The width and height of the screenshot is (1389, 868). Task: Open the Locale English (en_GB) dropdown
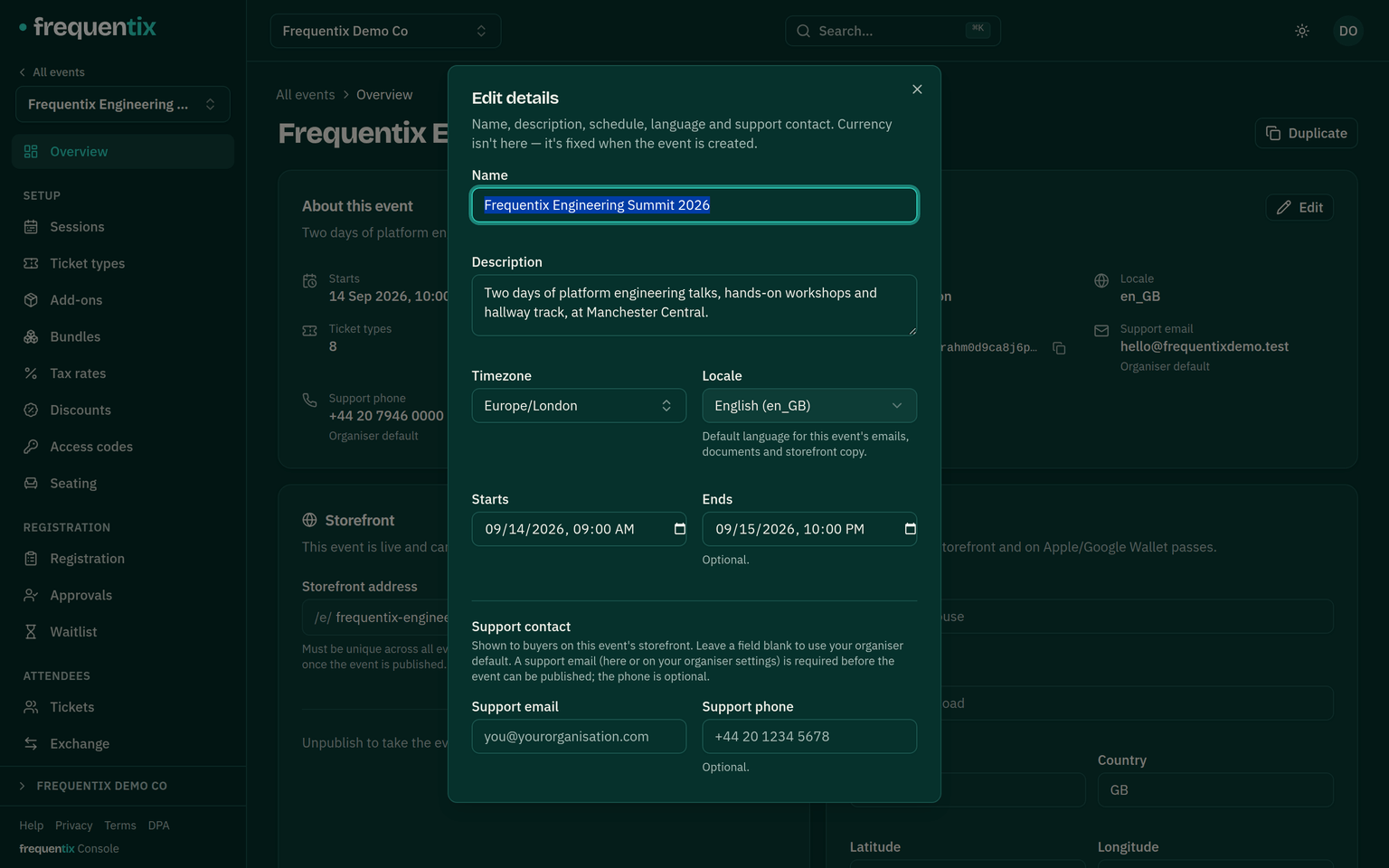click(809, 406)
